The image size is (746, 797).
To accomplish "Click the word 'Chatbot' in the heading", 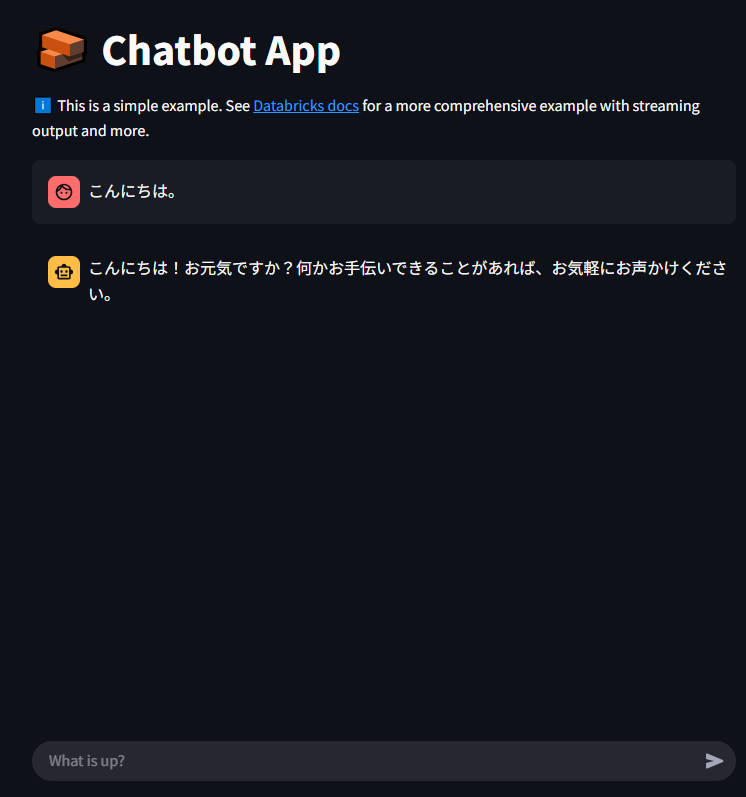I will [x=179, y=51].
